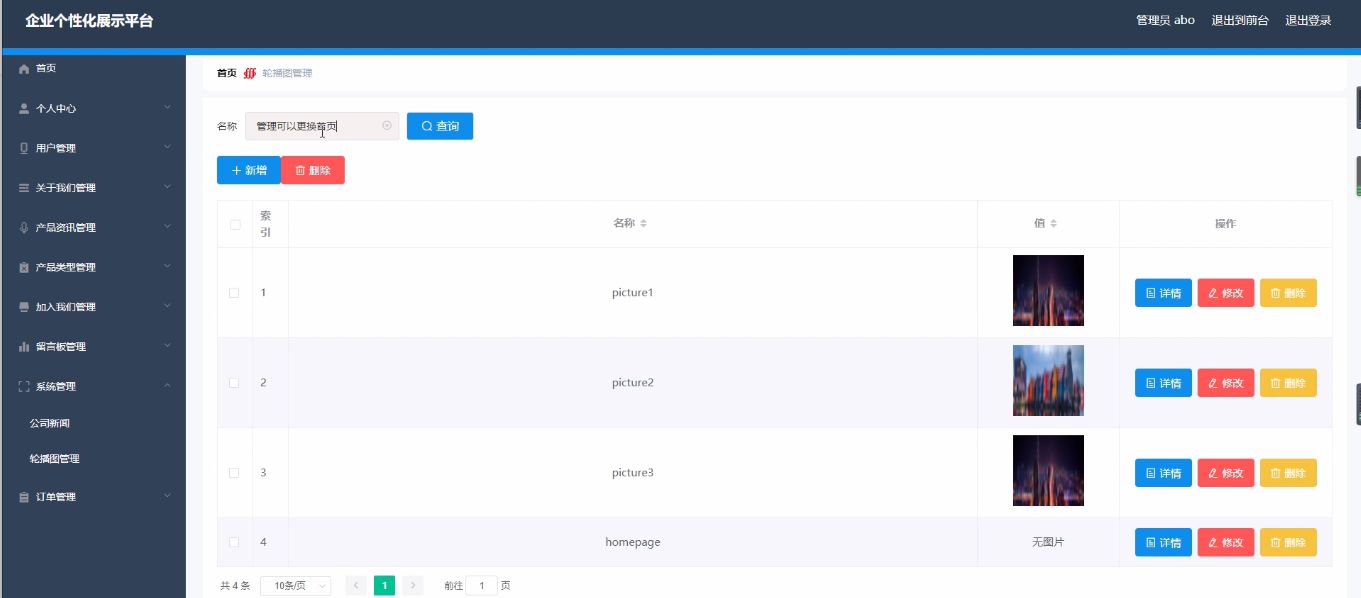Viewport: 1361px width, 598px height.
Task: Open the 10条/页 page size dropdown
Action: point(296,586)
